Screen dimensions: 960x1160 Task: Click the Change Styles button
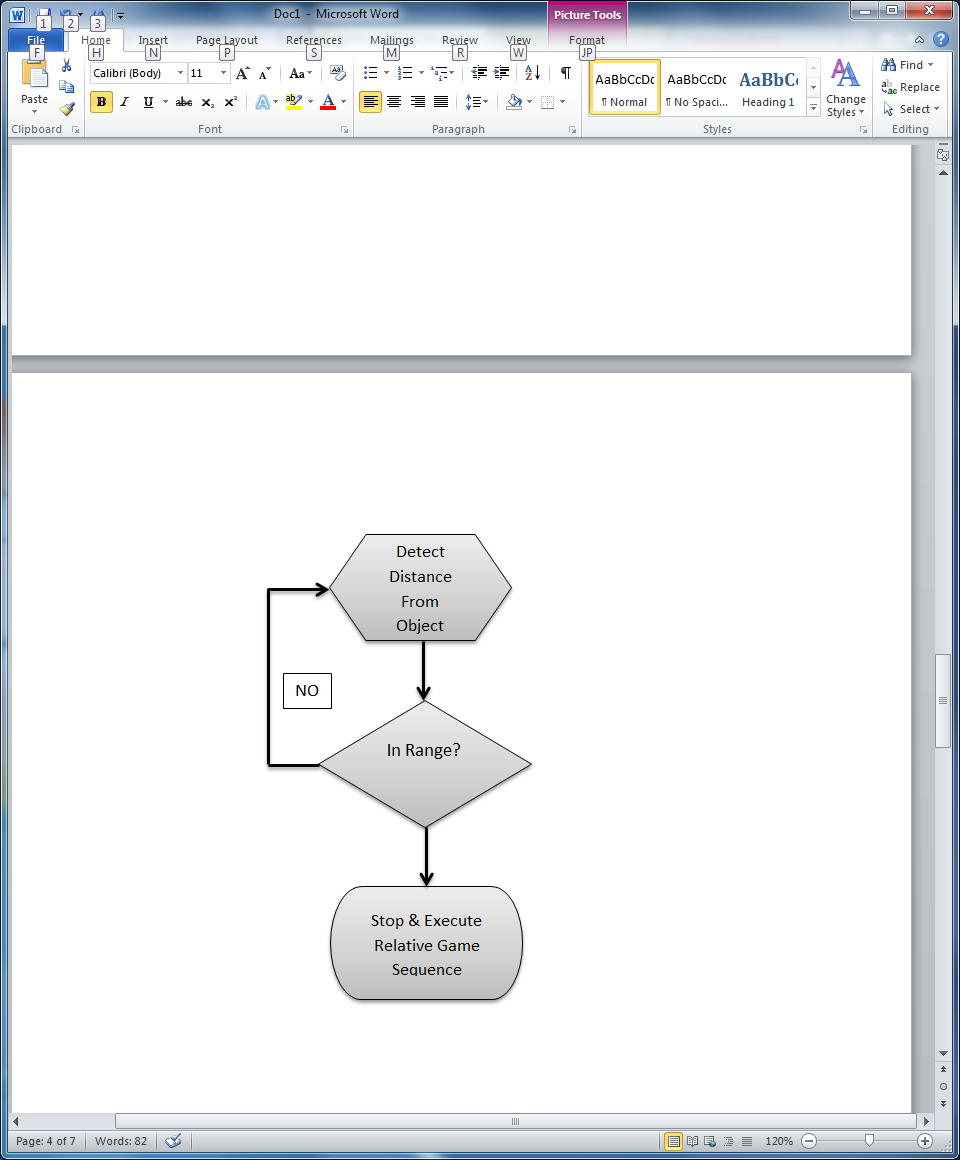[845, 89]
